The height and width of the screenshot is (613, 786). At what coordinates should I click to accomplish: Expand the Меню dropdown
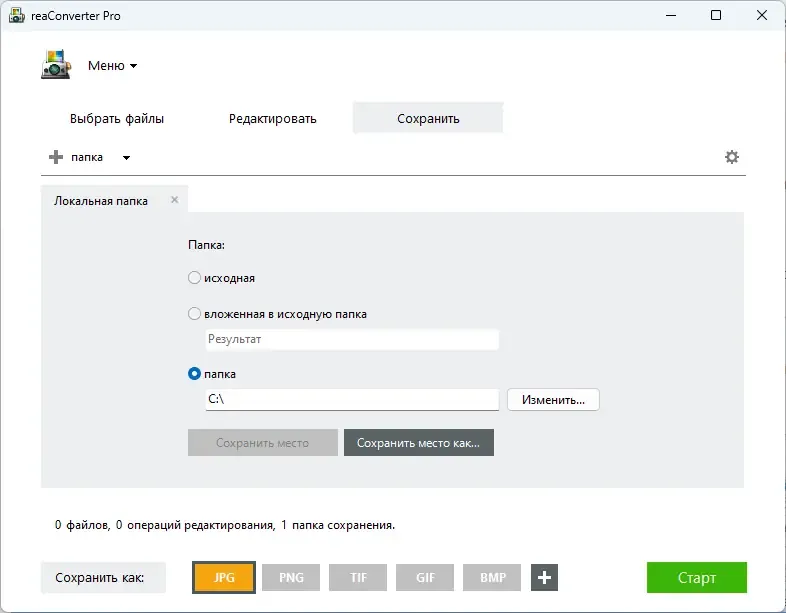[113, 66]
